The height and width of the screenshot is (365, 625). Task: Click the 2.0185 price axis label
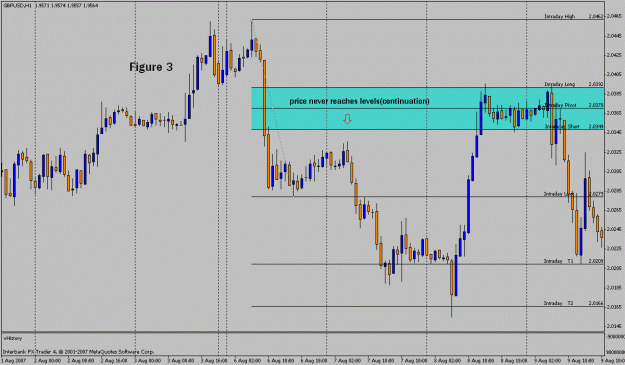[614, 288]
